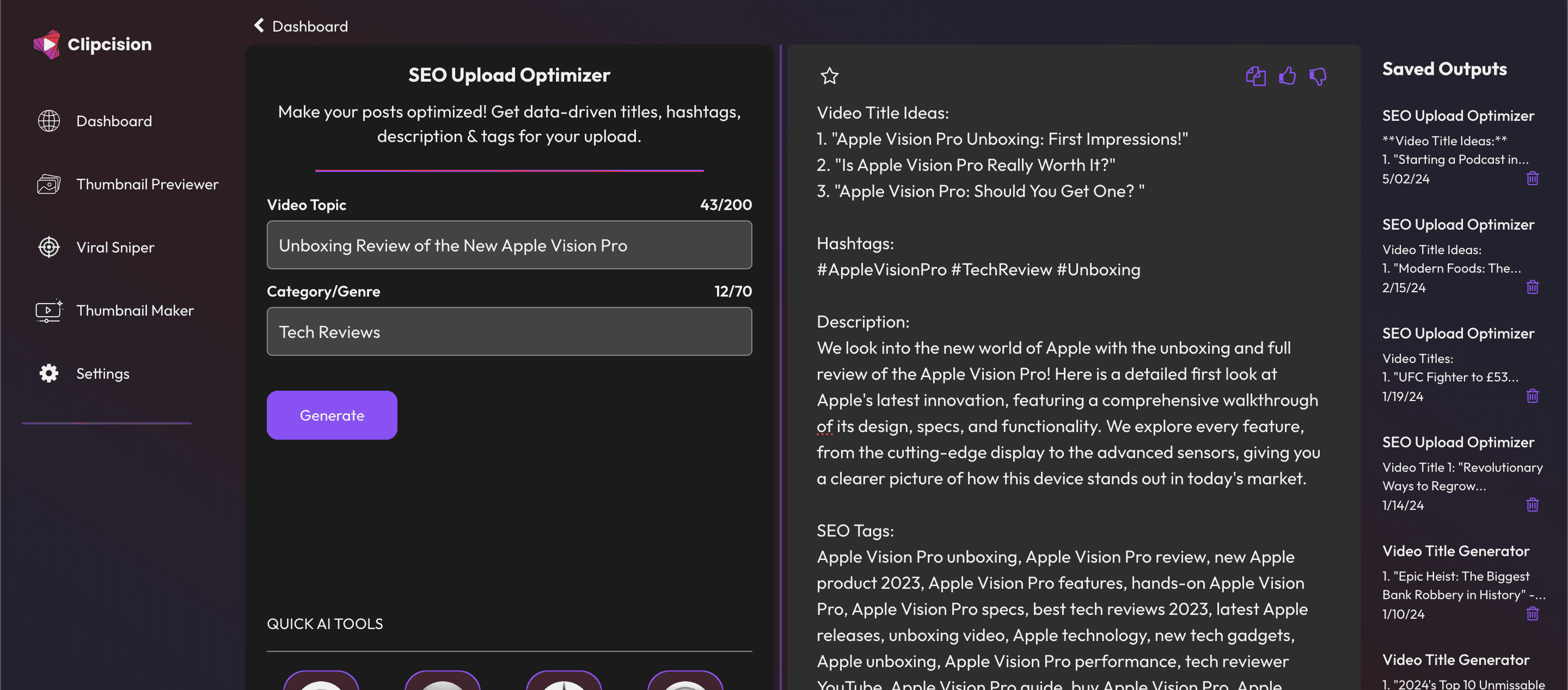
Task: Open the Viral Sniper tool
Action: [x=115, y=248]
